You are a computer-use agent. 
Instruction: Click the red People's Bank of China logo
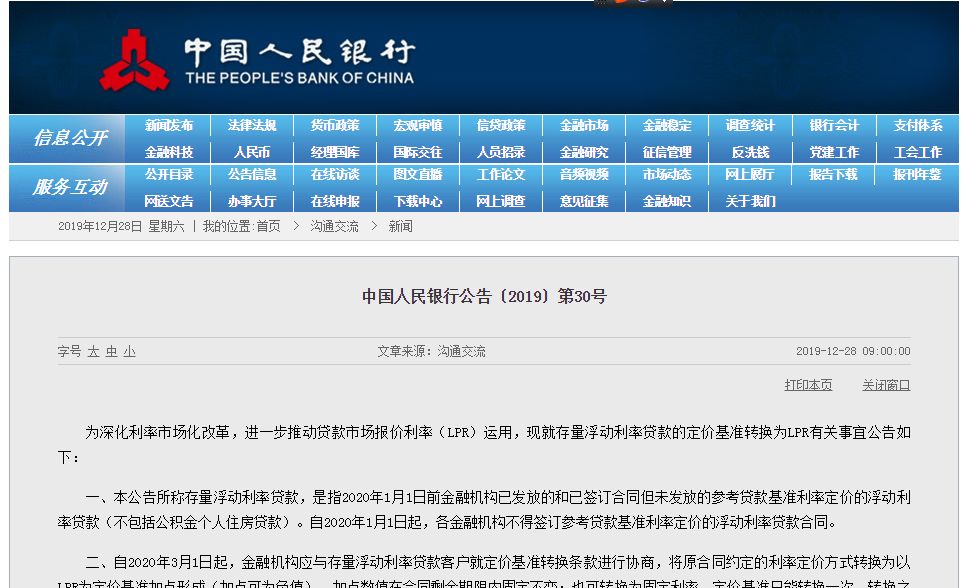tap(134, 60)
